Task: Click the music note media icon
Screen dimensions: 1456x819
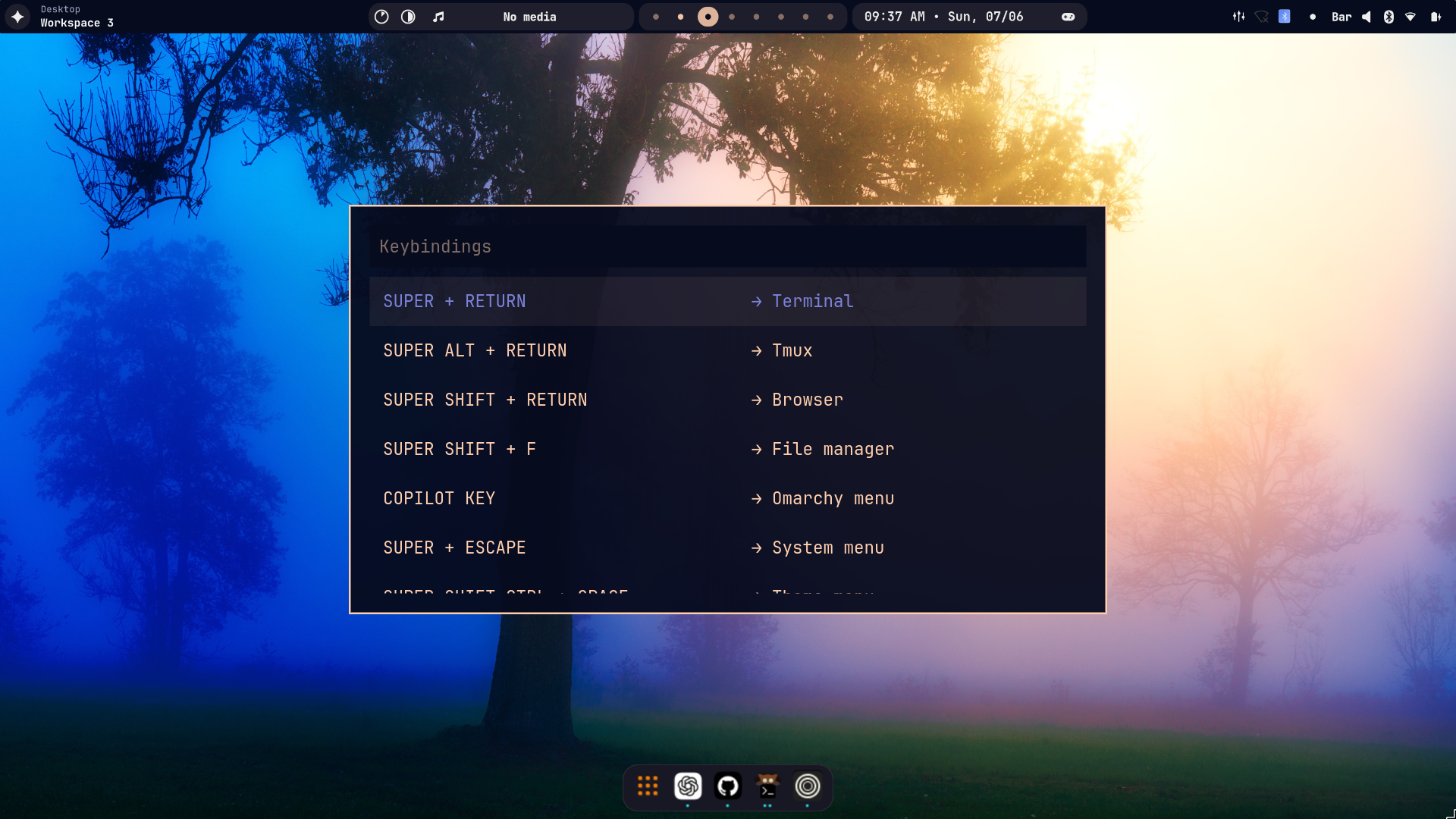Action: pos(438,17)
